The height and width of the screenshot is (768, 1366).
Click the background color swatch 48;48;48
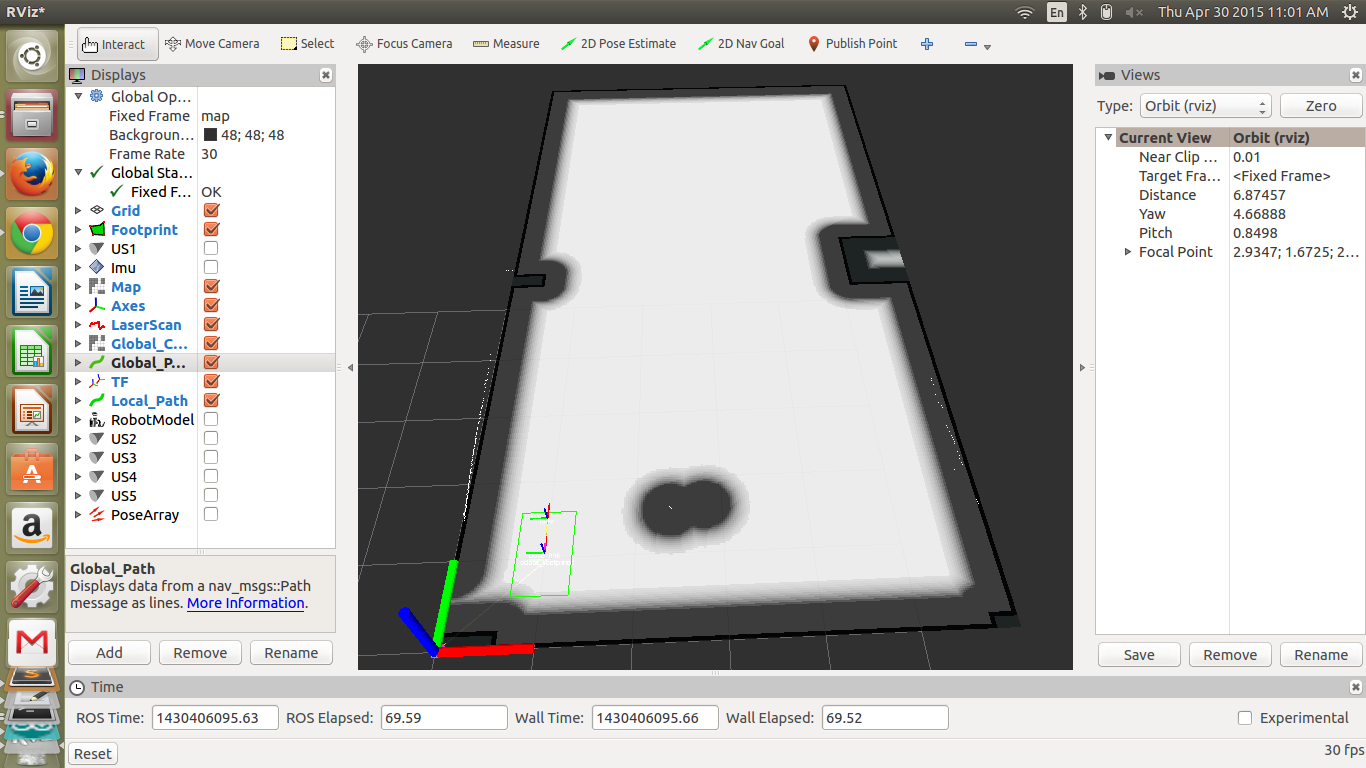click(x=211, y=135)
